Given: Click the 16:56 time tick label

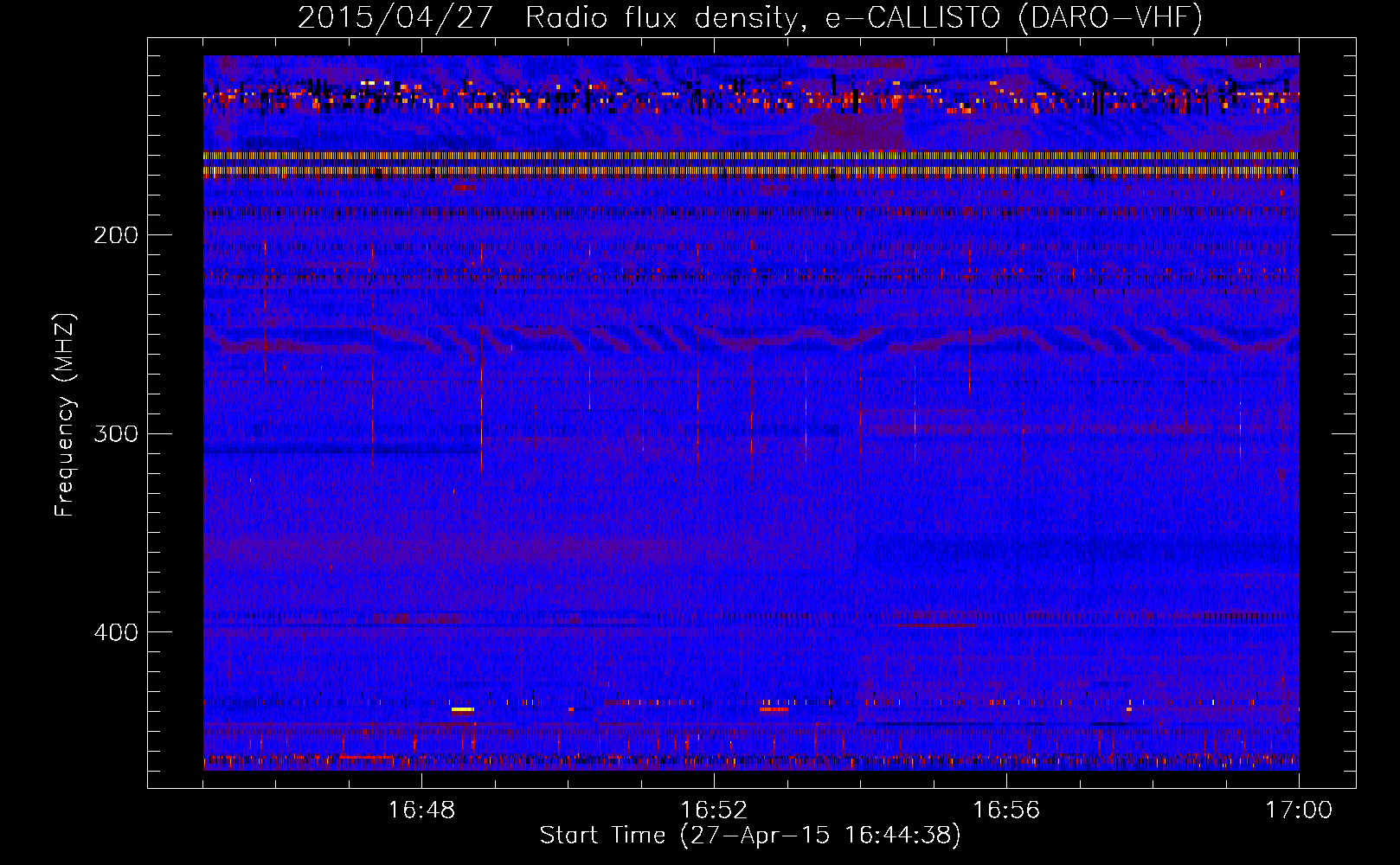Looking at the screenshot, I should coord(1006,811).
